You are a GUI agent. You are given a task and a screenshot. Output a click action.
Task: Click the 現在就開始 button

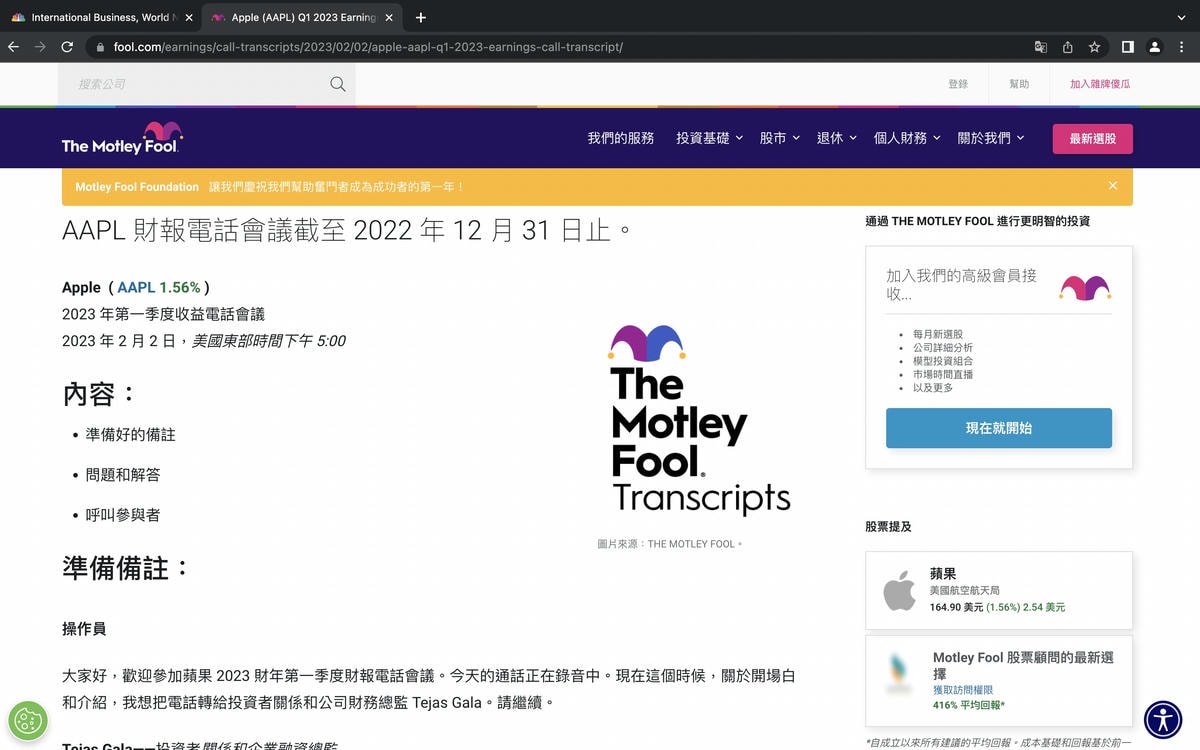998,428
